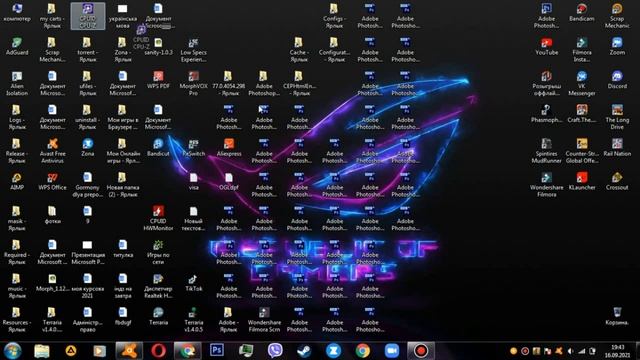The height and width of the screenshot is (360, 640).
Task: Open the YouTube desktop shortcut
Action: click(547, 46)
